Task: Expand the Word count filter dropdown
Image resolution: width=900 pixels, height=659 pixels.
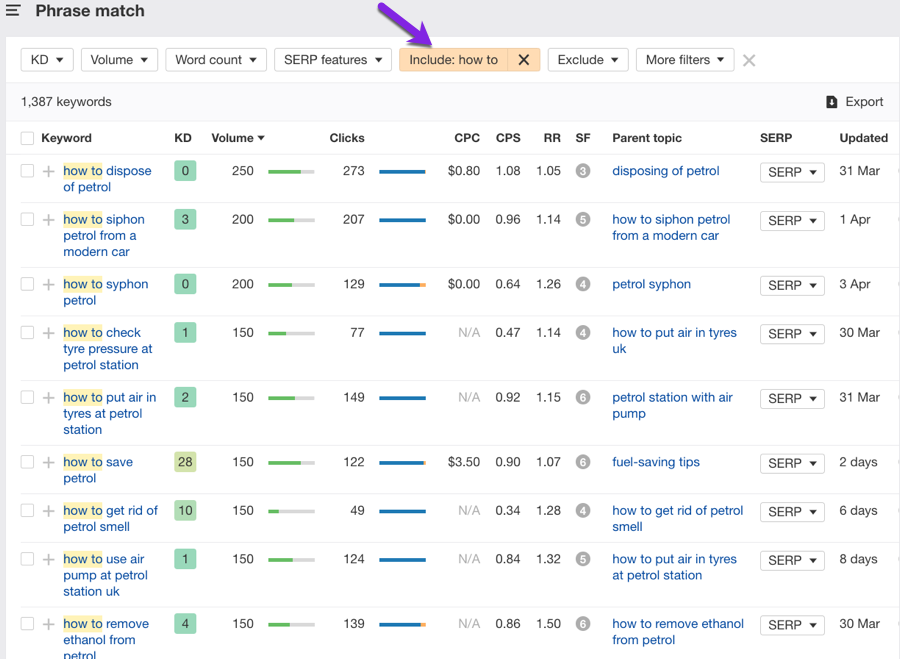Action: click(216, 60)
